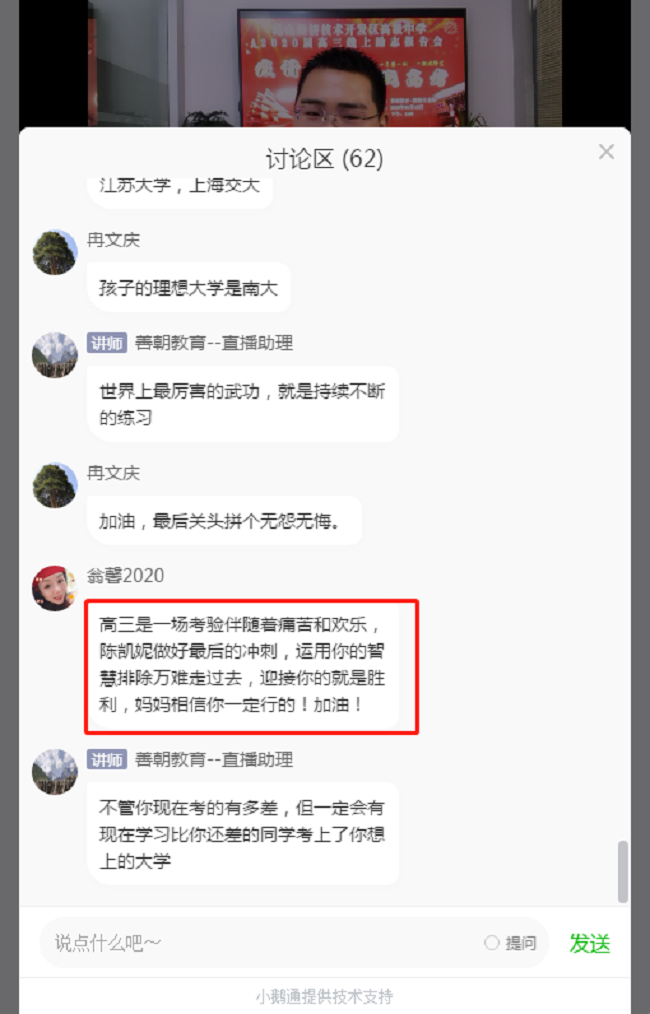Image resolution: width=650 pixels, height=1014 pixels.
Task: Click the 世界上最厉害的武功 message bubble
Action: coord(243,404)
